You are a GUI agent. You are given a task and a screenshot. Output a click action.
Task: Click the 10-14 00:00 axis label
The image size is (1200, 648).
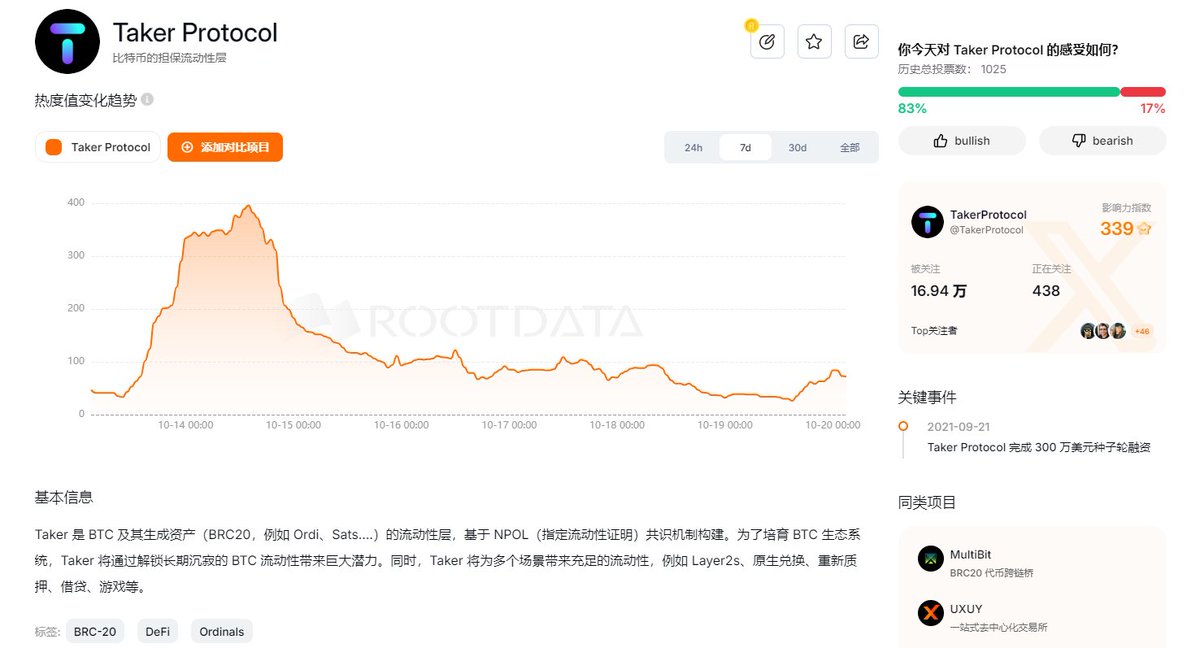pyautogui.click(x=185, y=425)
